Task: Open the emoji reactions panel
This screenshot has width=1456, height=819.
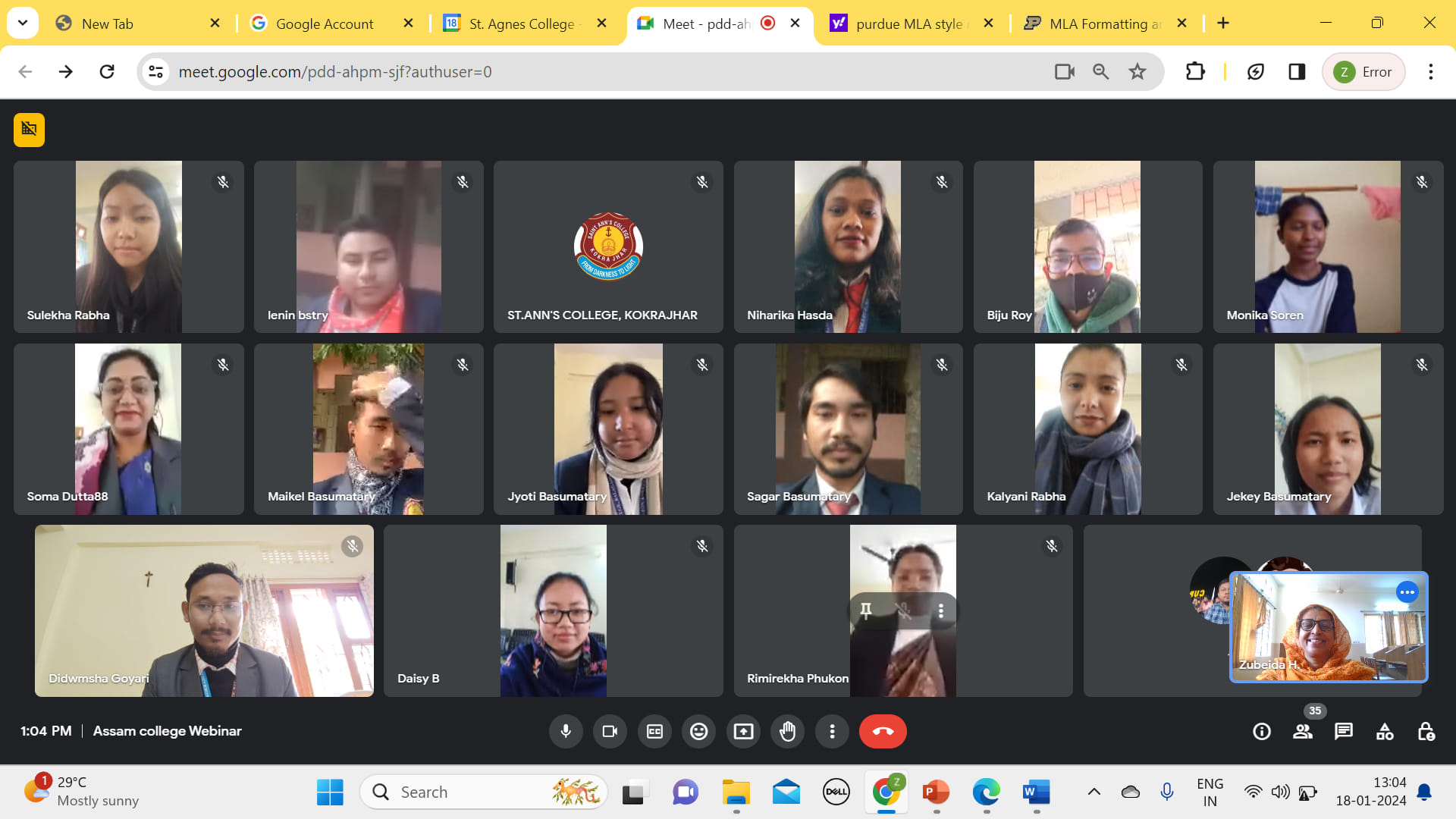Action: (698, 731)
